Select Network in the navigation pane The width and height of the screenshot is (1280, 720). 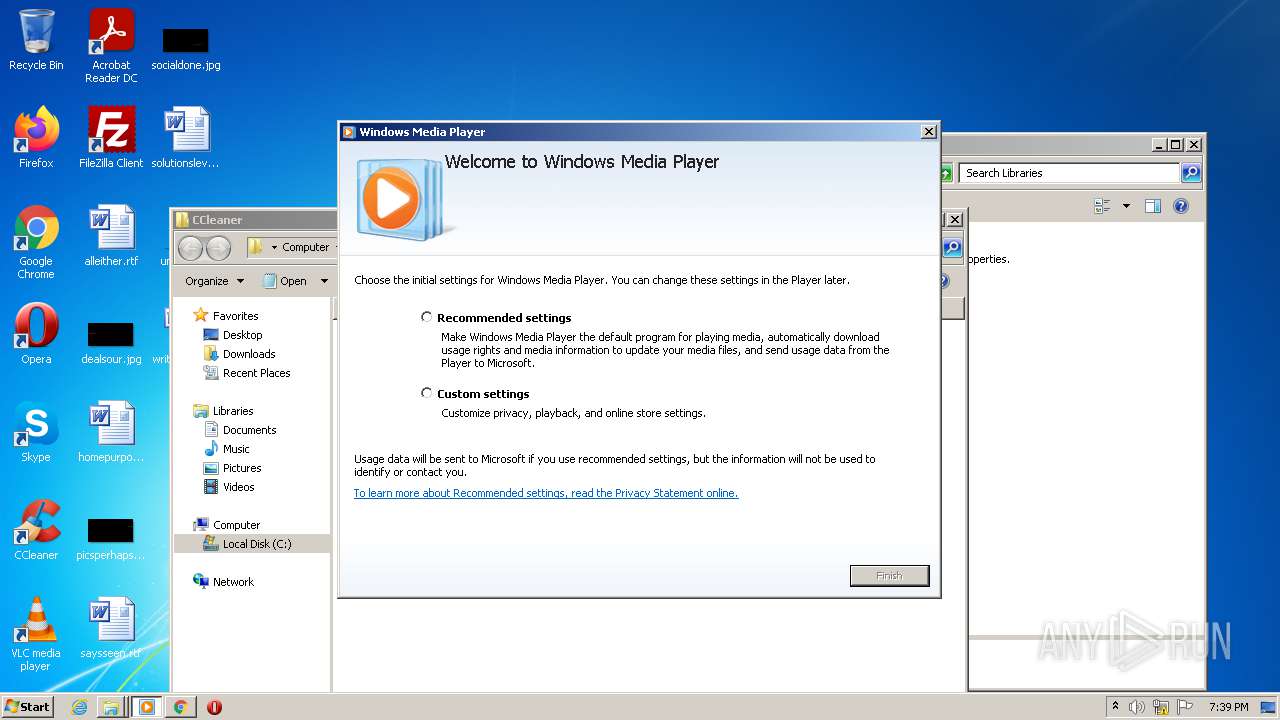point(233,582)
